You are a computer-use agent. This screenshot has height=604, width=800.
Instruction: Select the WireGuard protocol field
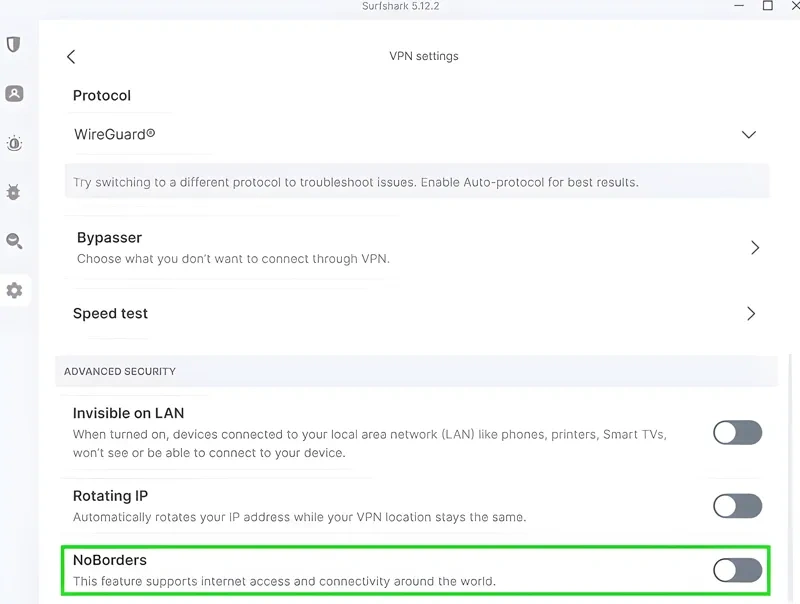coord(115,134)
